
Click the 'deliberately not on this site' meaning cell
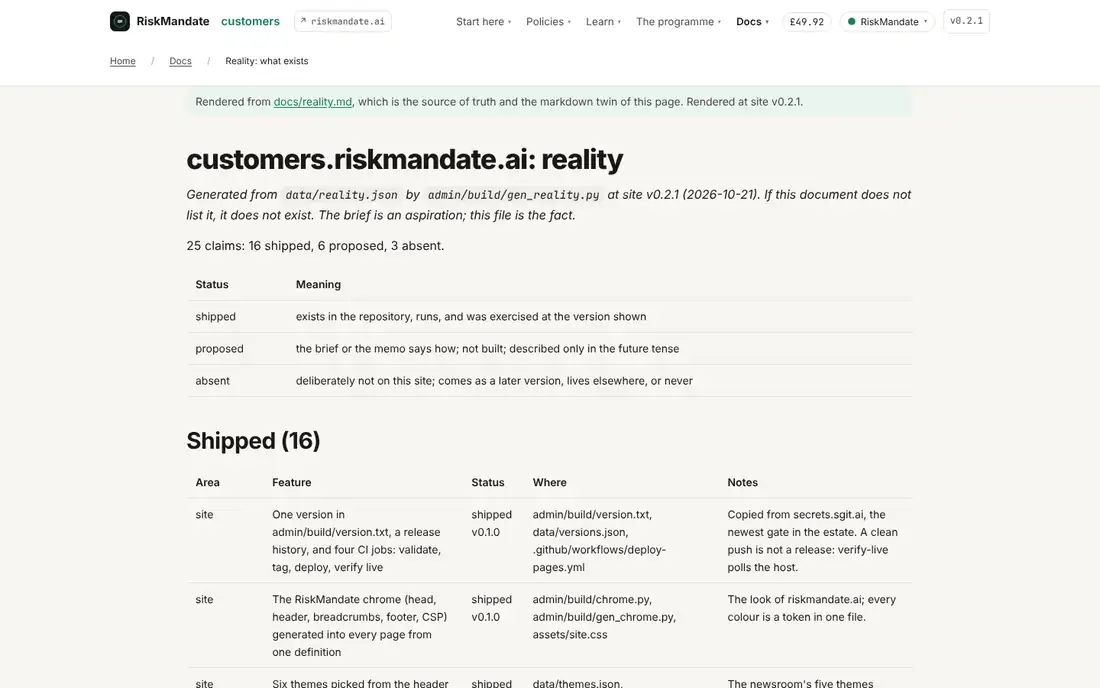pos(494,381)
